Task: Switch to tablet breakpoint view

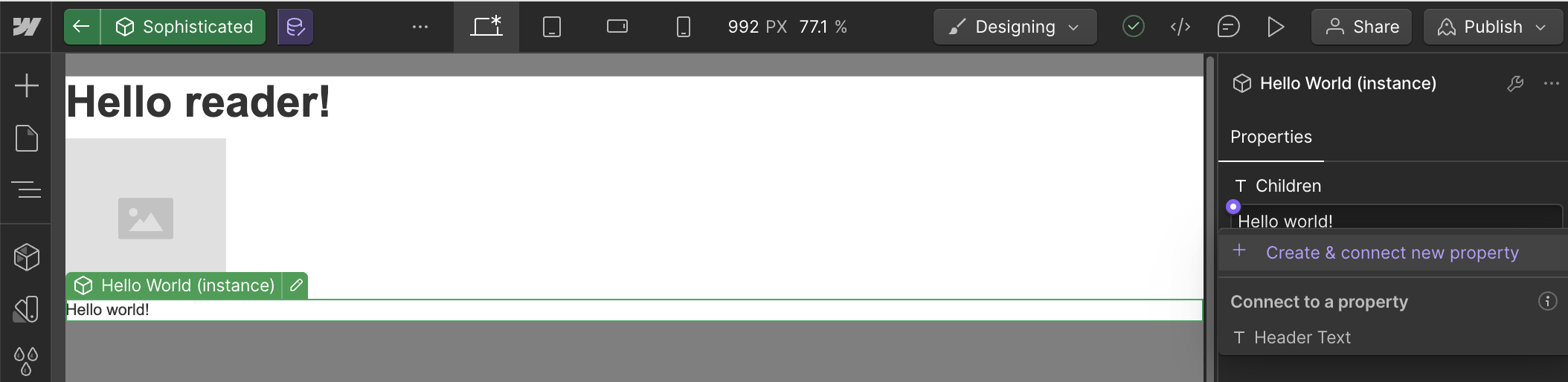Action: pos(552,27)
